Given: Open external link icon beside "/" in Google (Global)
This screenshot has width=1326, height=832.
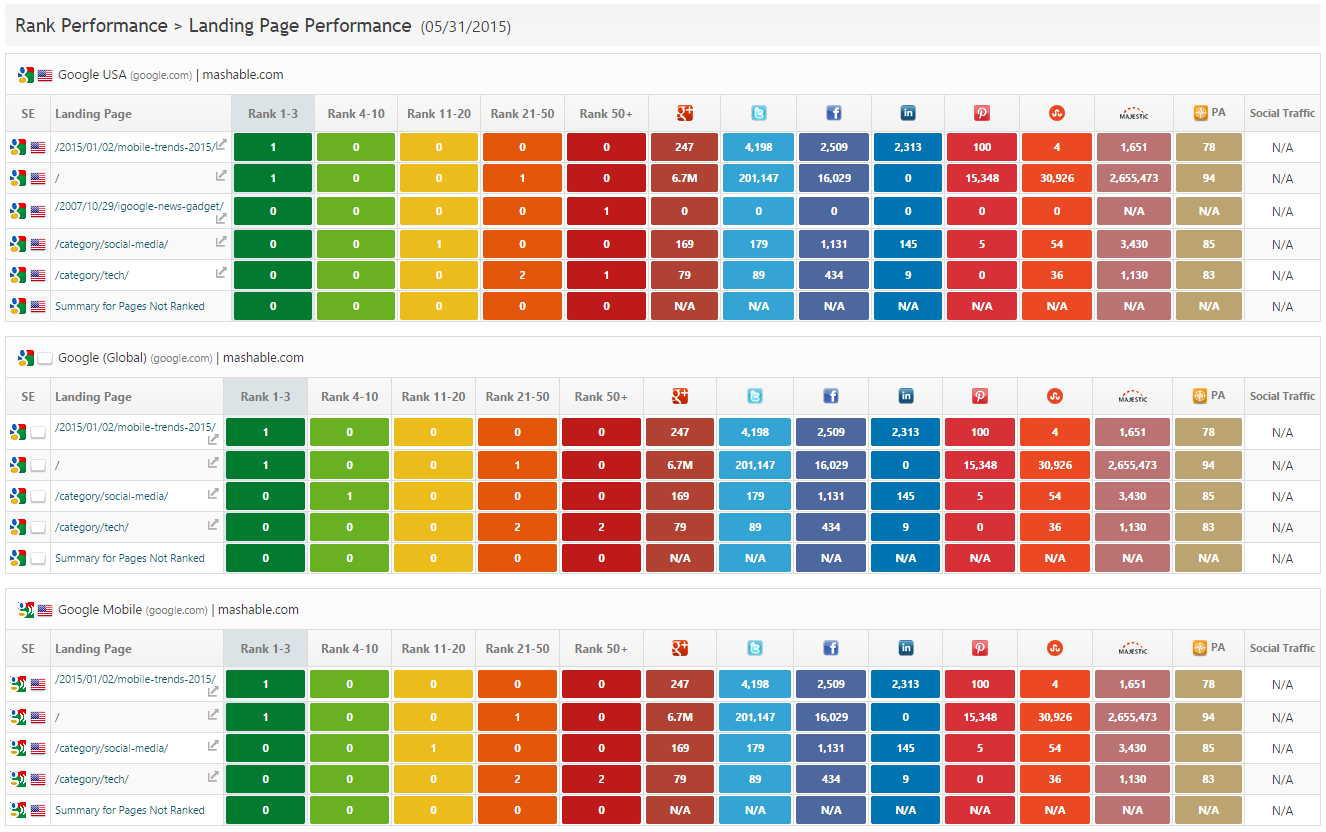Looking at the screenshot, I should coord(213,463).
